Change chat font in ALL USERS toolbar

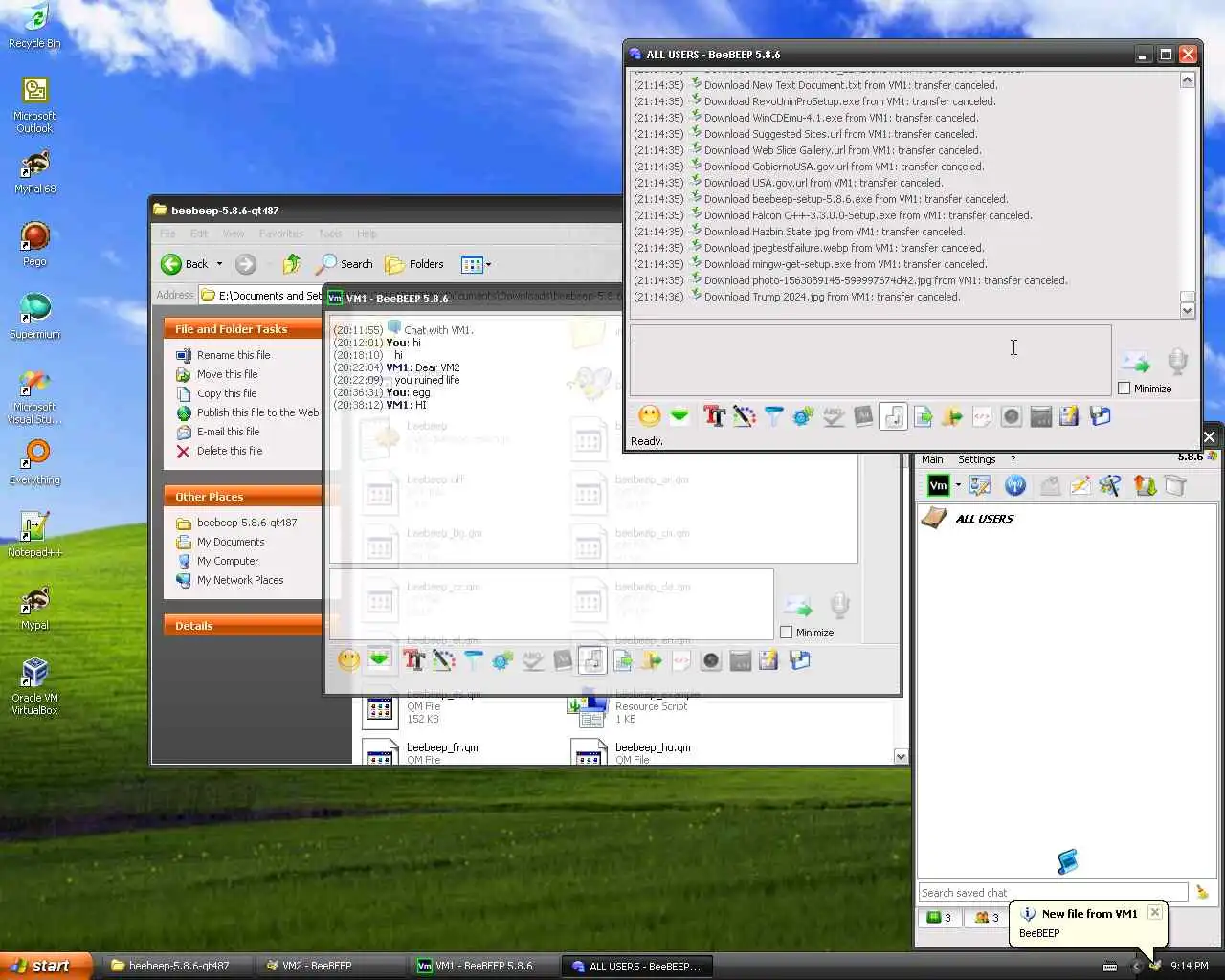coord(714,416)
